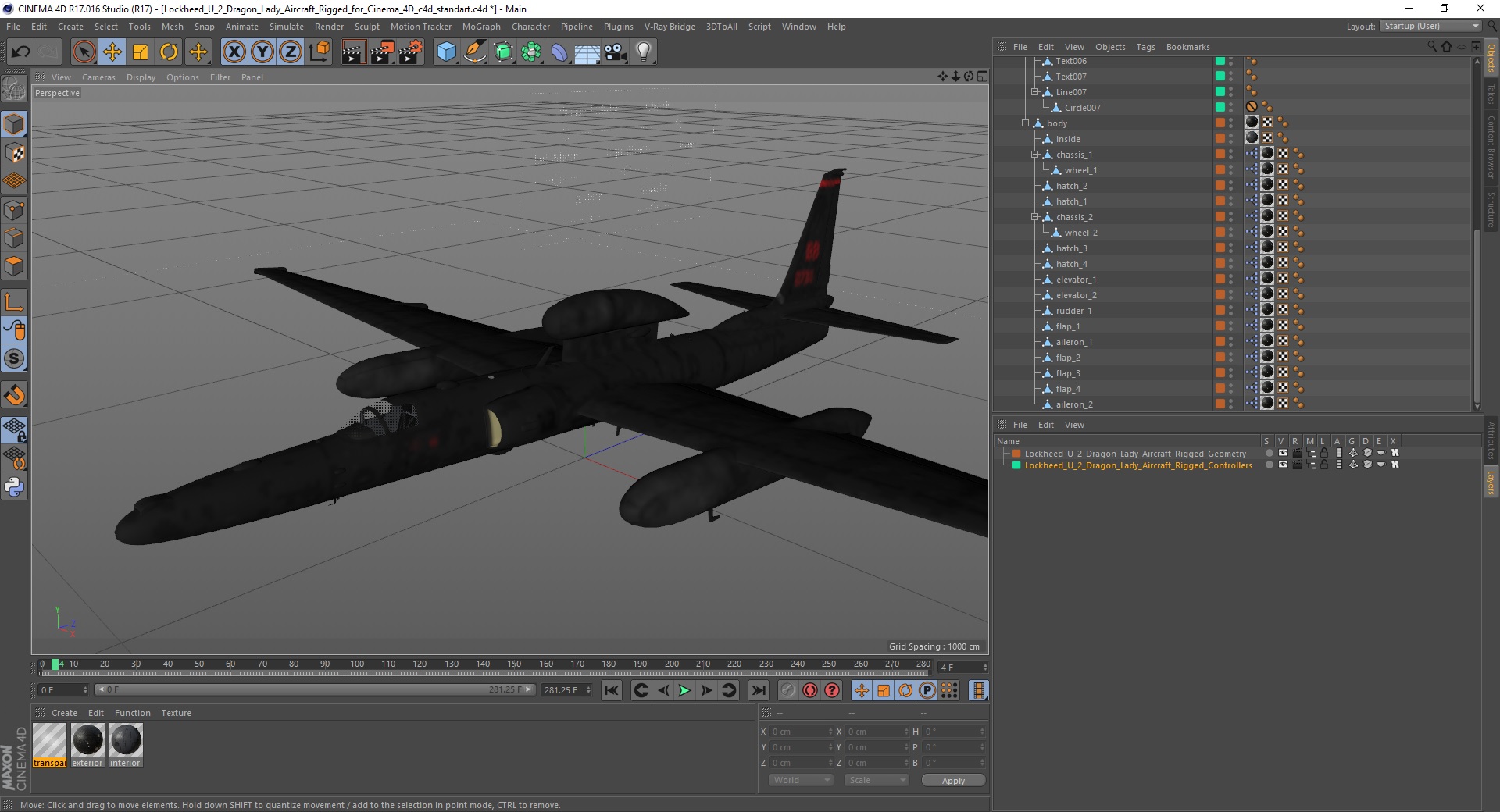This screenshot has width=1500, height=812.
Task: Click Controllers layer green color swatch
Action: (x=1016, y=465)
